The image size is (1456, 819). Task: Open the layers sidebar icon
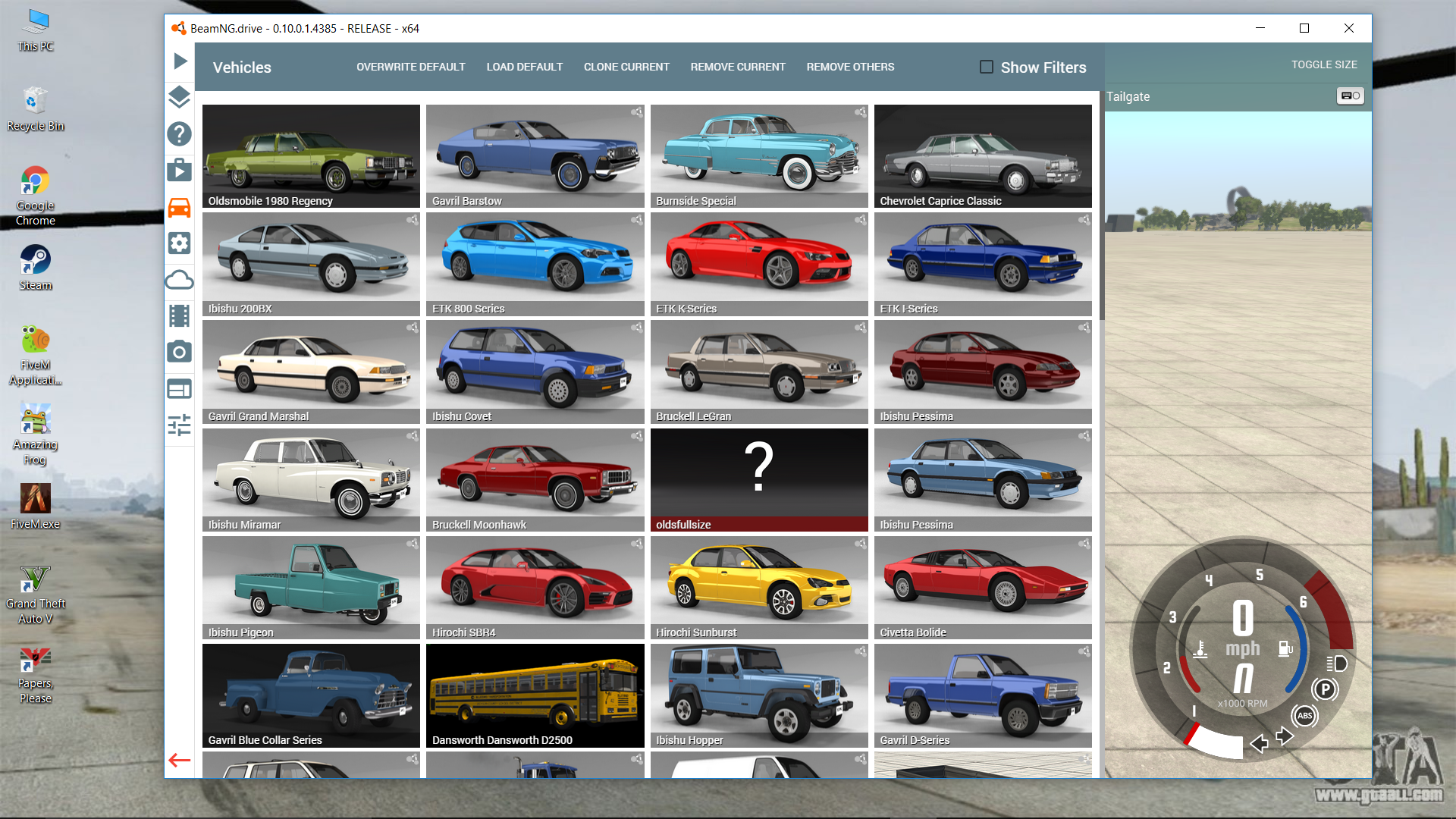coord(179,97)
